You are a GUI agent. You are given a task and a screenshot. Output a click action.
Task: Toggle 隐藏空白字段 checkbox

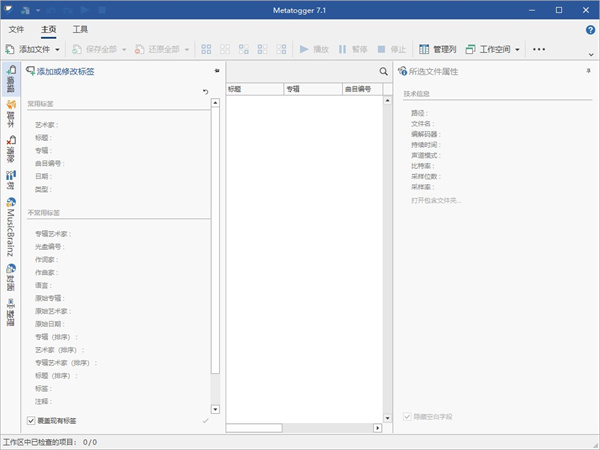coord(407,416)
